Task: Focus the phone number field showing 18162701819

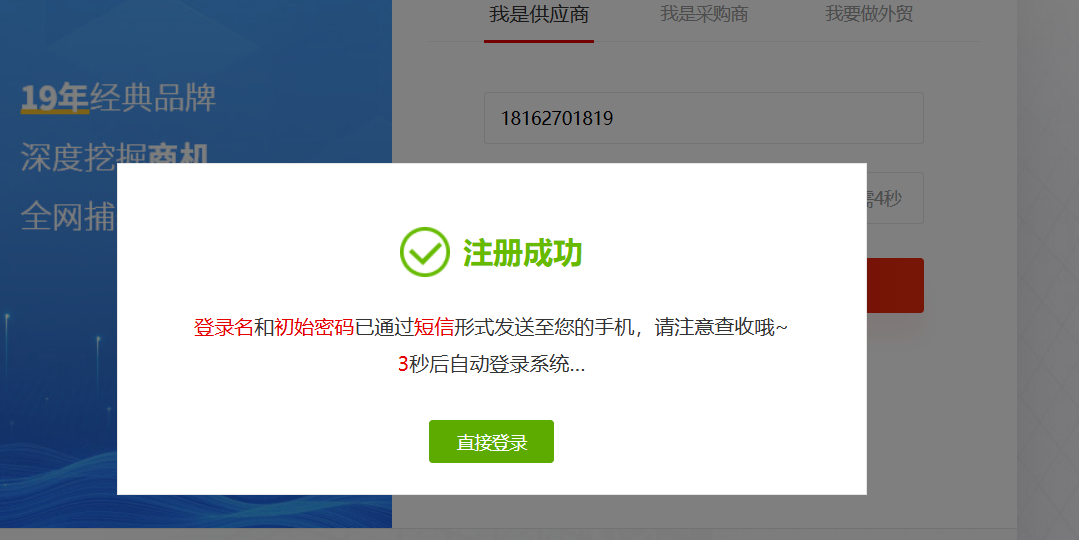Action: click(x=704, y=118)
